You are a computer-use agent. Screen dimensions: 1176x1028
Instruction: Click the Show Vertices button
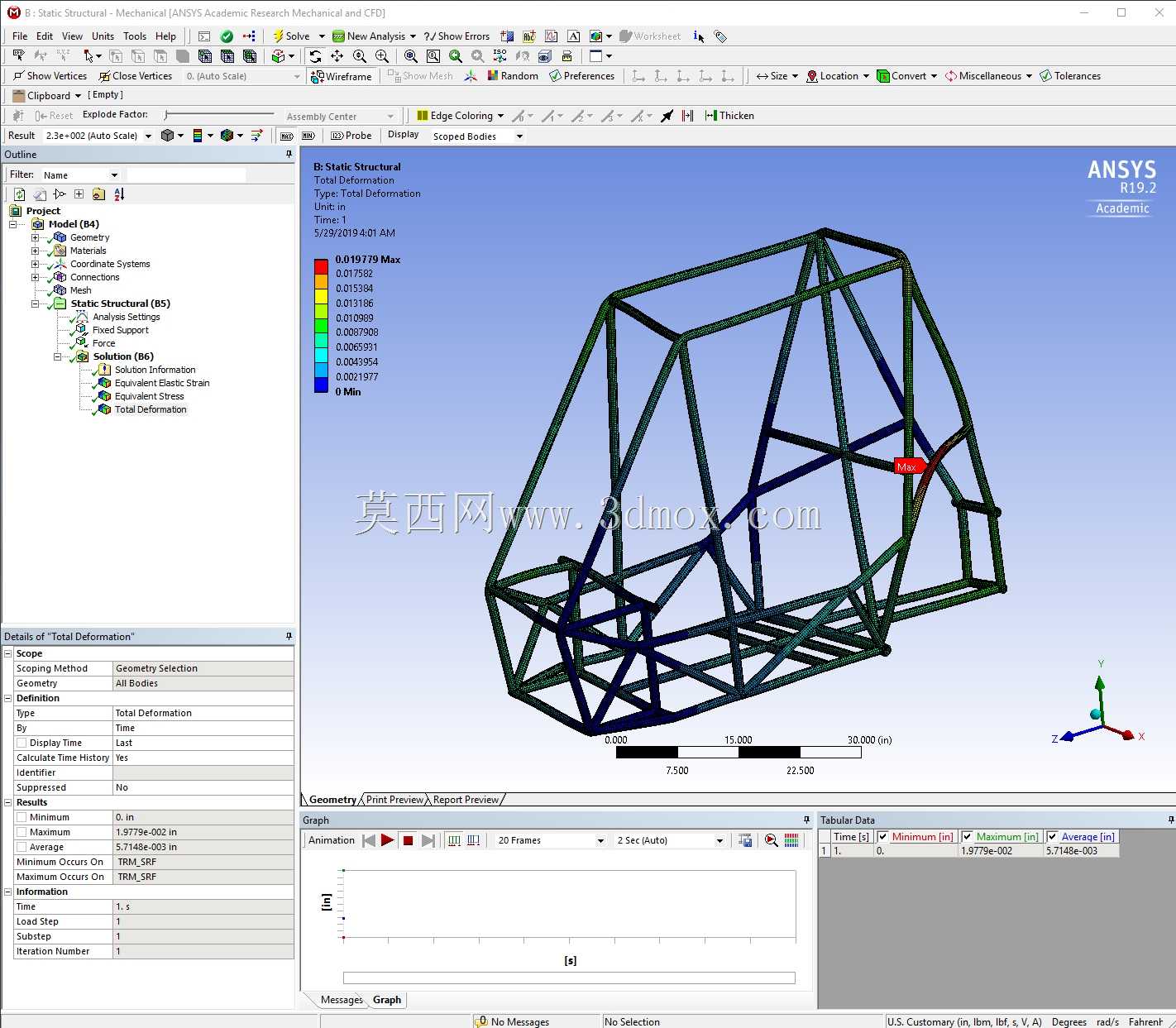50,76
